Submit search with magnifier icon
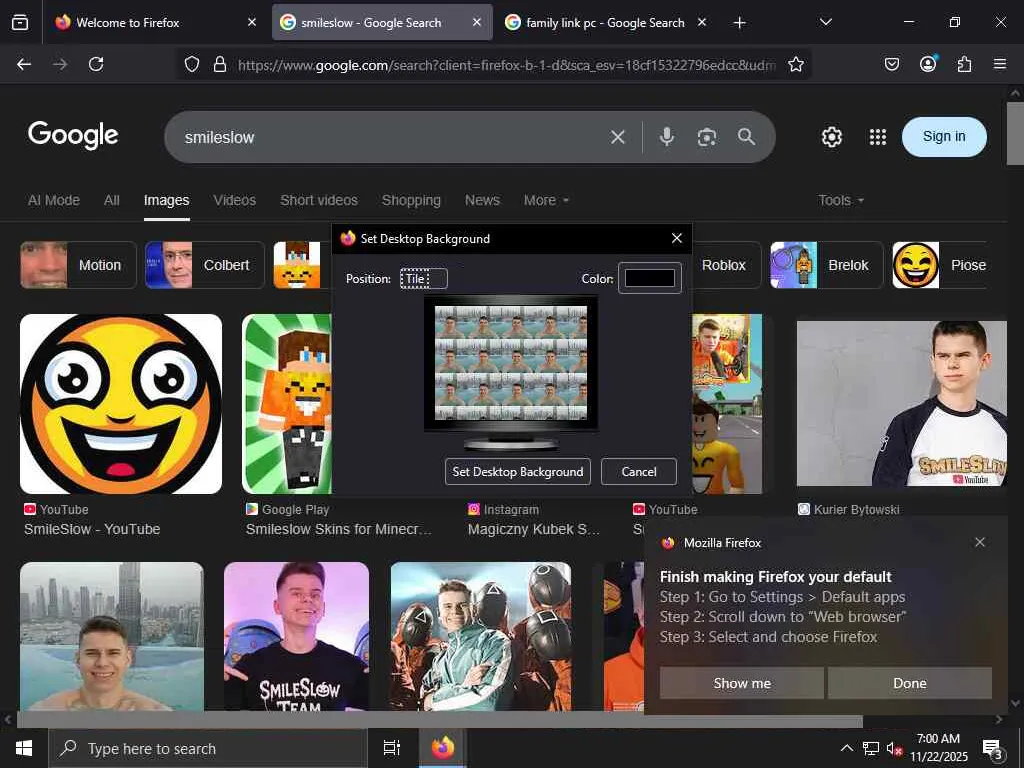This screenshot has height=768, width=1024. pyautogui.click(x=746, y=136)
